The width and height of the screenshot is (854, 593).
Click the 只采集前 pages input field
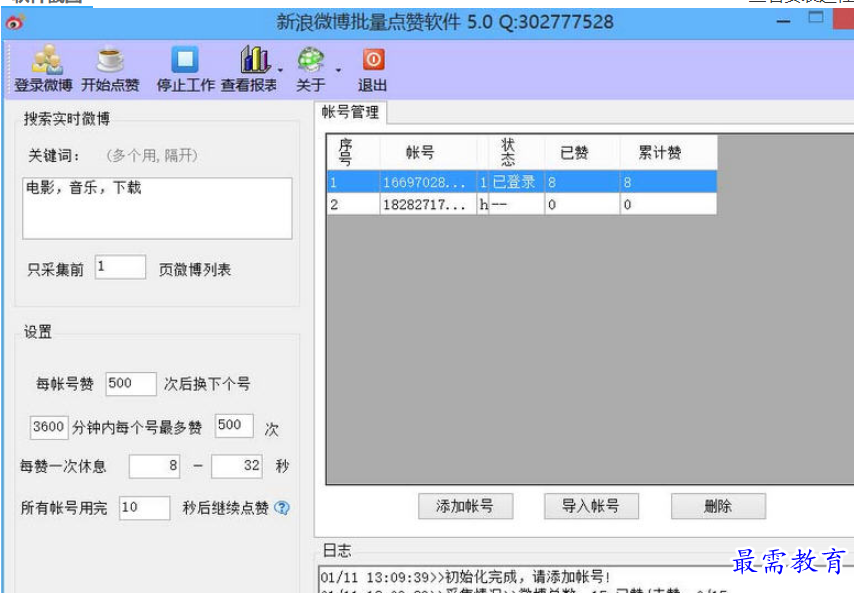pyautogui.click(x=120, y=267)
